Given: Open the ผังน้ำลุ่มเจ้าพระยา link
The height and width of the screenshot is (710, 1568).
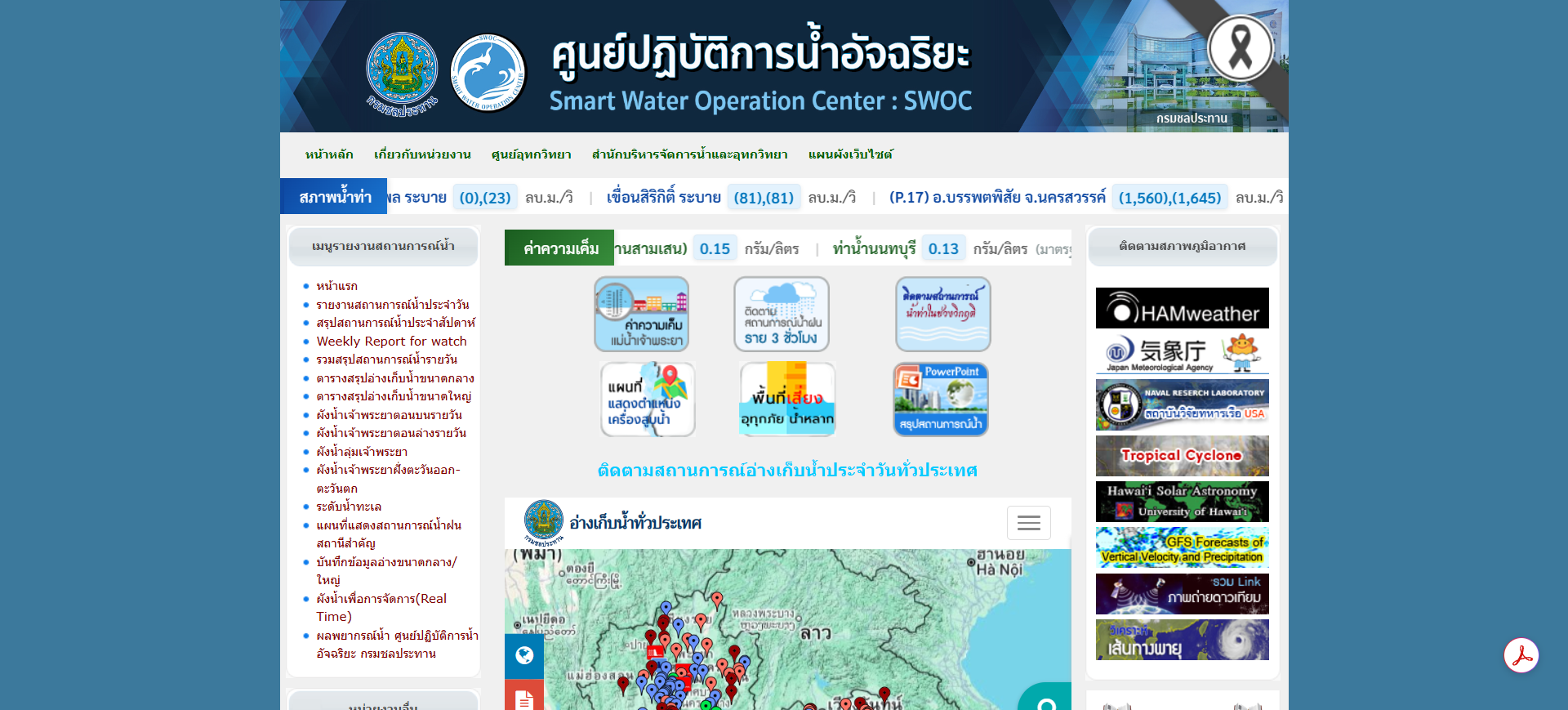Looking at the screenshot, I should pyautogui.click(x=363, y=452).
